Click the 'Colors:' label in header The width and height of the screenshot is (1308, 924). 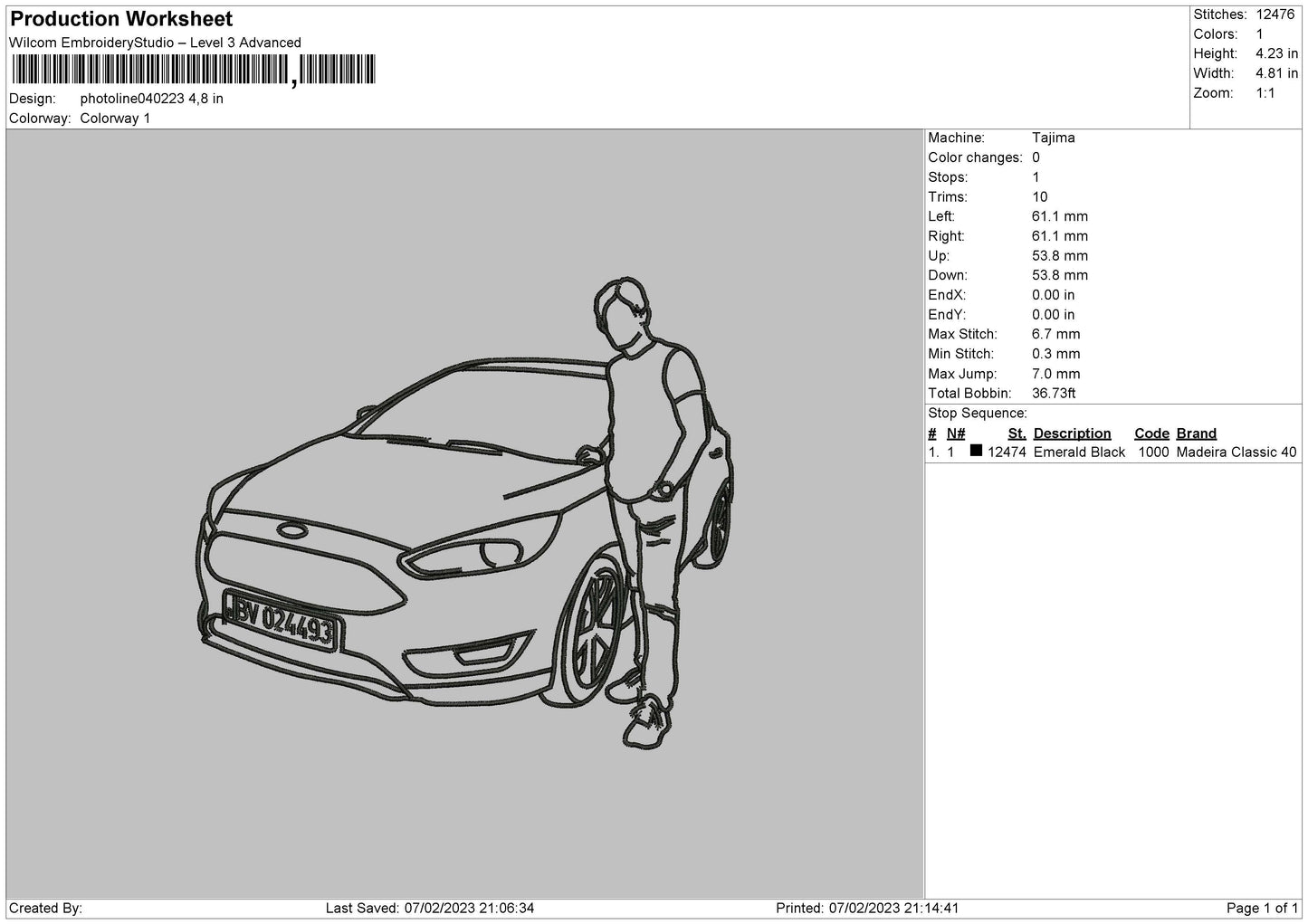pyautogui.click(x=1216, y=34)
